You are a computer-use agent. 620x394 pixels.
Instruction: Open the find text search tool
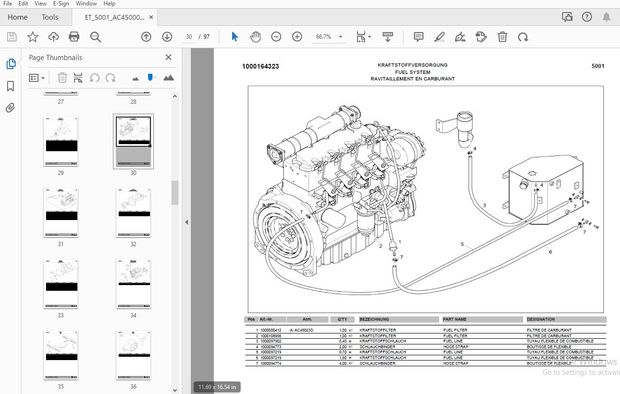tap(95, 37)
